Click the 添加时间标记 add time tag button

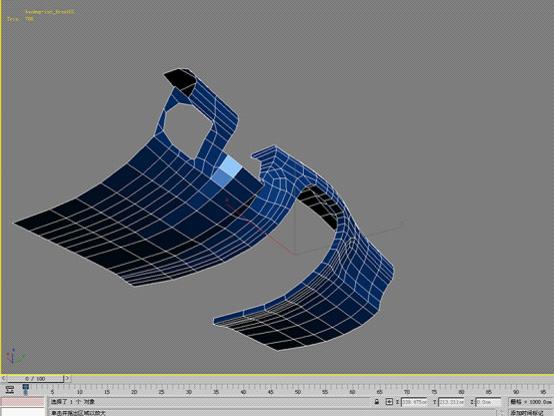point(527,413)
